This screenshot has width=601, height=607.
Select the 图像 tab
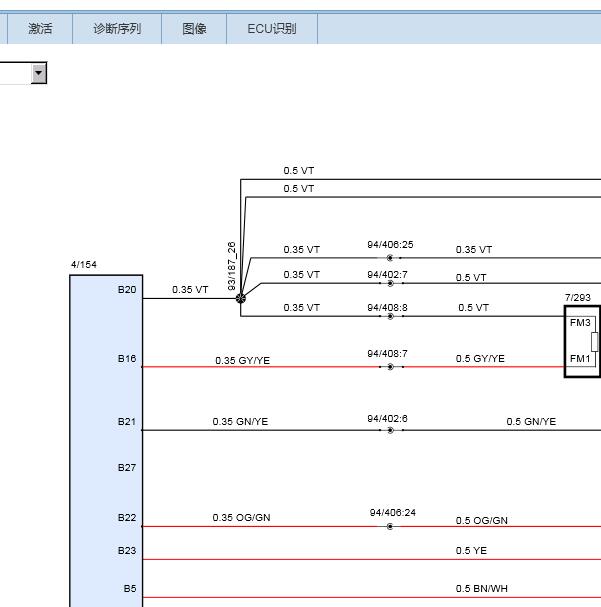[x=194, y=29]
